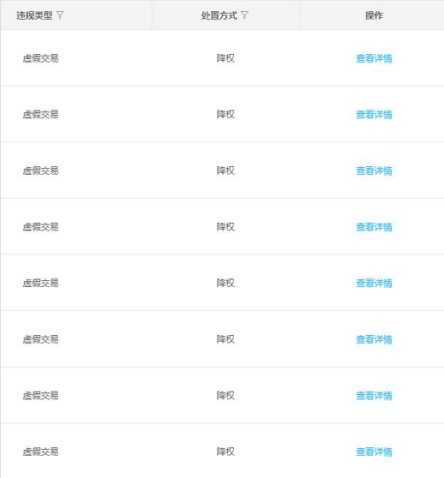Screen dimensions: 444x478
Task: Select 降权 cell in last row
Action: tap(226, 452)
